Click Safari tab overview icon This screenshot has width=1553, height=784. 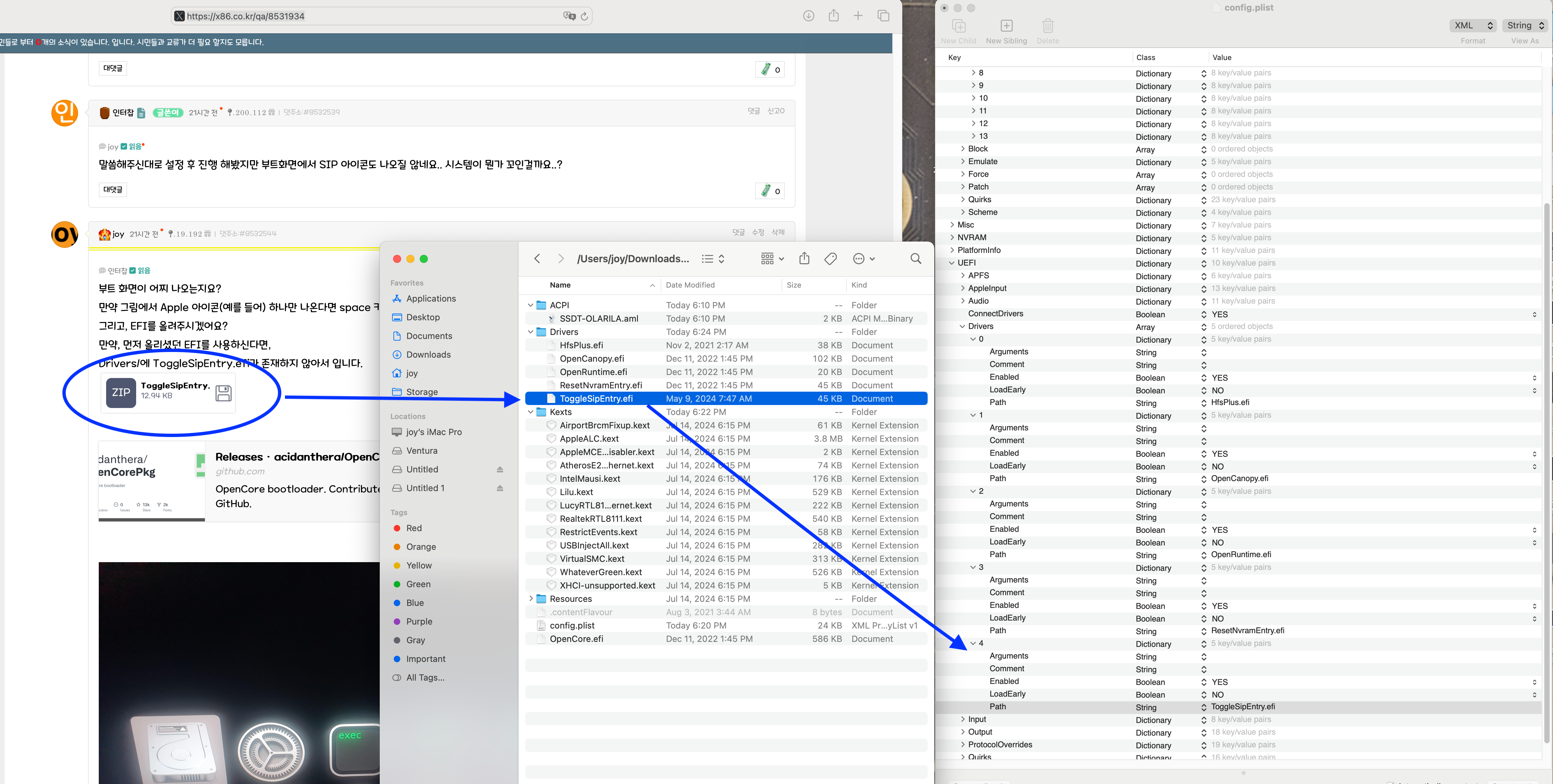(x=883, y=16)
